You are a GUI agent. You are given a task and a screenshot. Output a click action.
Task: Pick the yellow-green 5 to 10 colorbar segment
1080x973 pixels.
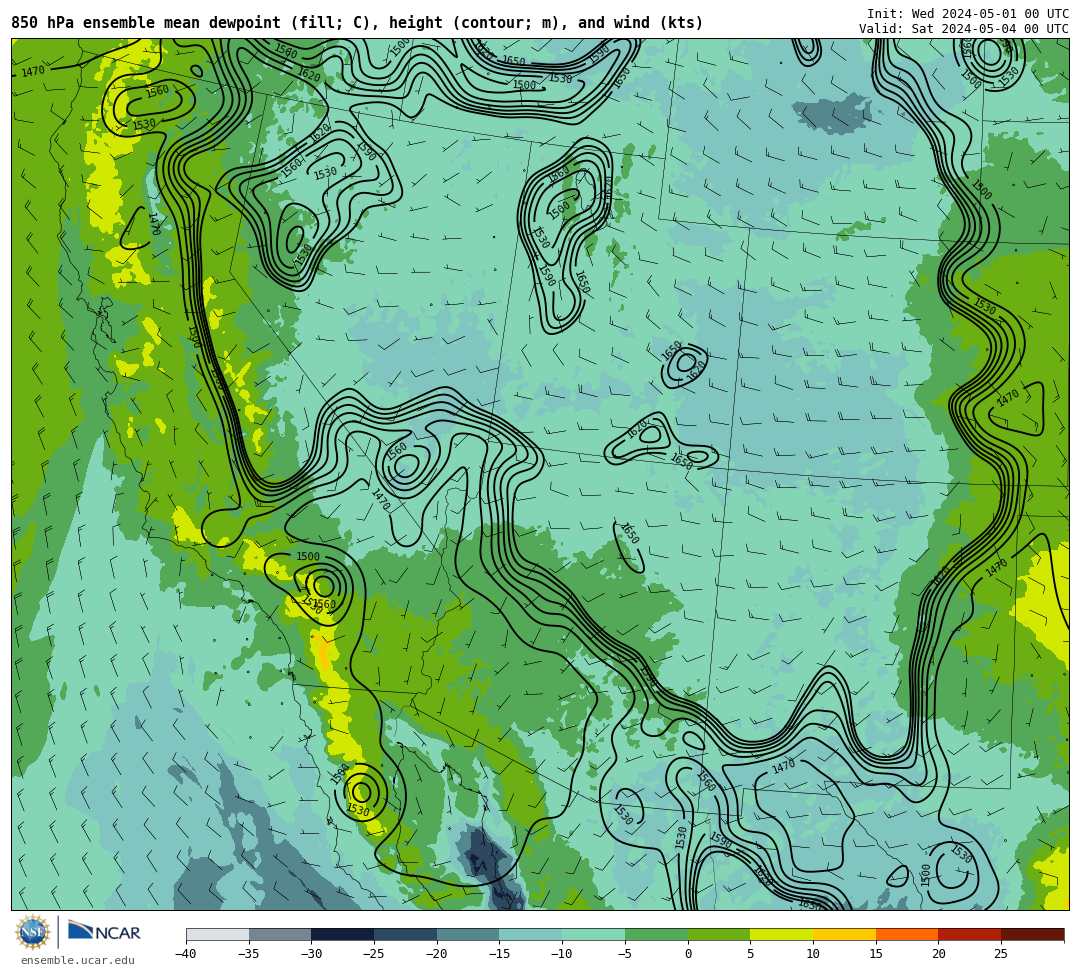782,934
